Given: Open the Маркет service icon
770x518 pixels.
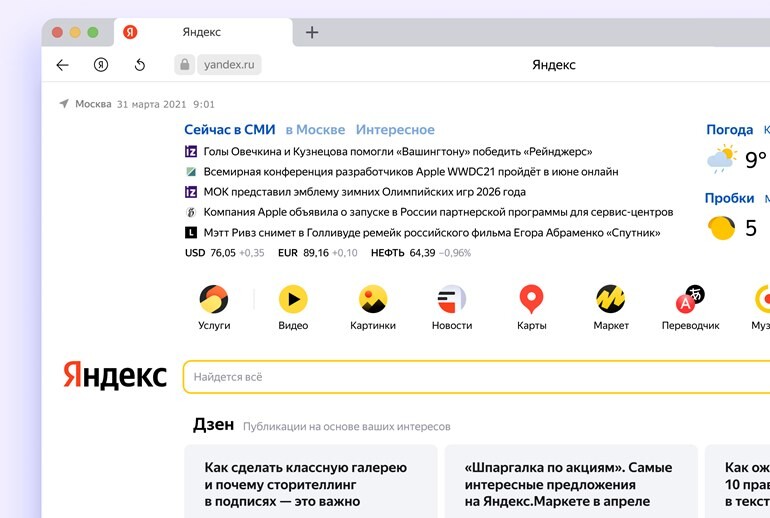Looking at the screenshot, I should [x=611, y=300].
